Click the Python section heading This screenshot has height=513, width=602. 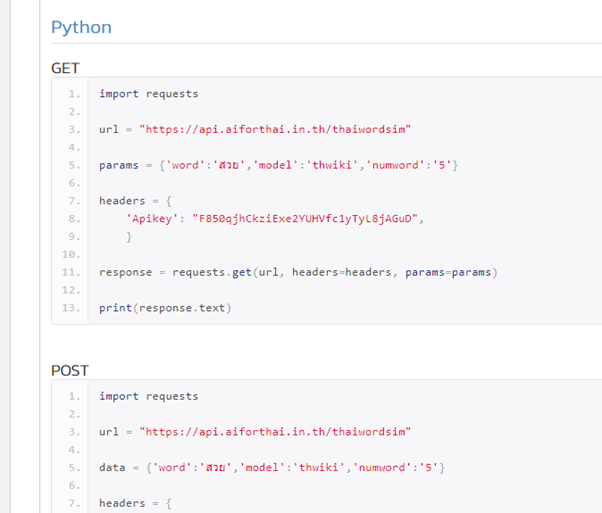pos(81,28)
